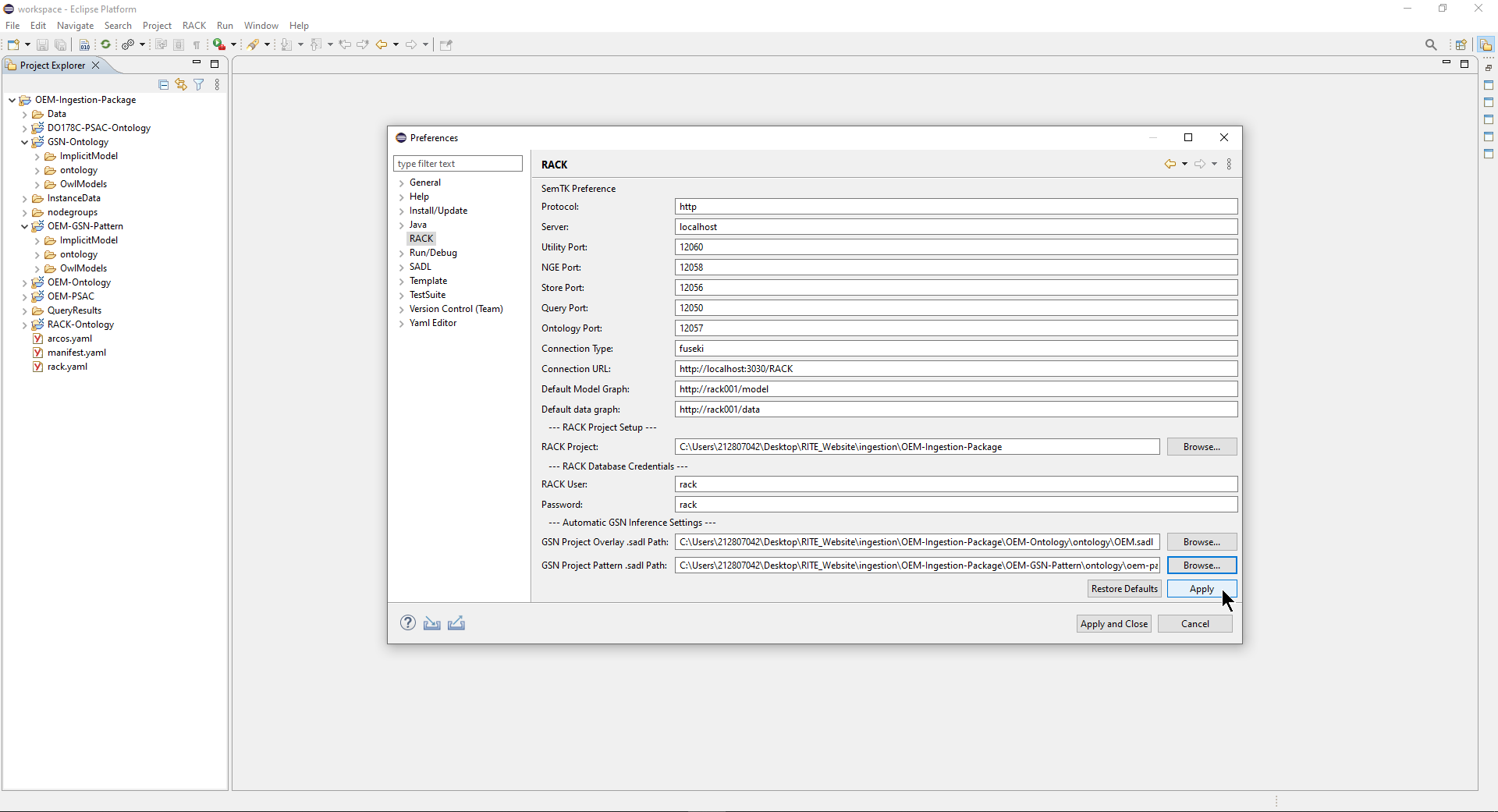
Task: Click Browse next to RACK Project field
Action: (1202, 447)
